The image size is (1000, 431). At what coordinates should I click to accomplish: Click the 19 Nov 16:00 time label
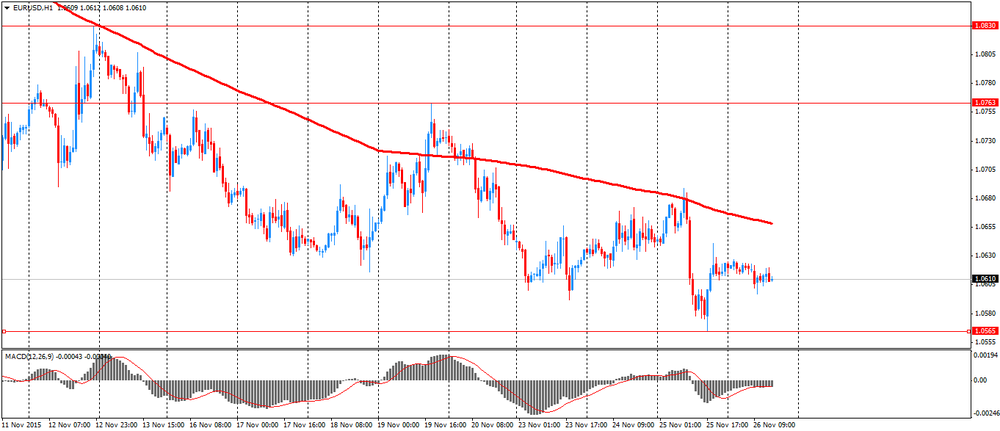tap(445, 423)
